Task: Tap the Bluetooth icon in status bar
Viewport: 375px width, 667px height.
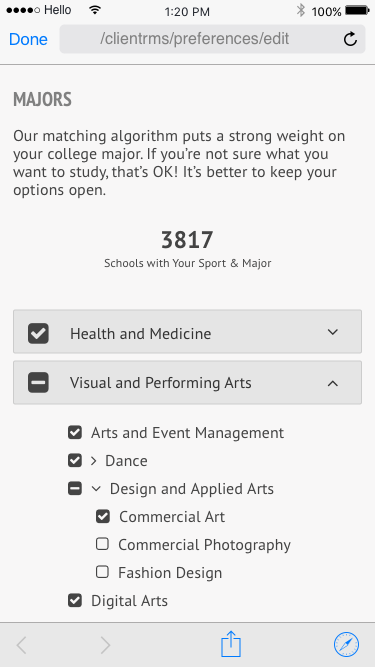Action: (x=301, y=10)
